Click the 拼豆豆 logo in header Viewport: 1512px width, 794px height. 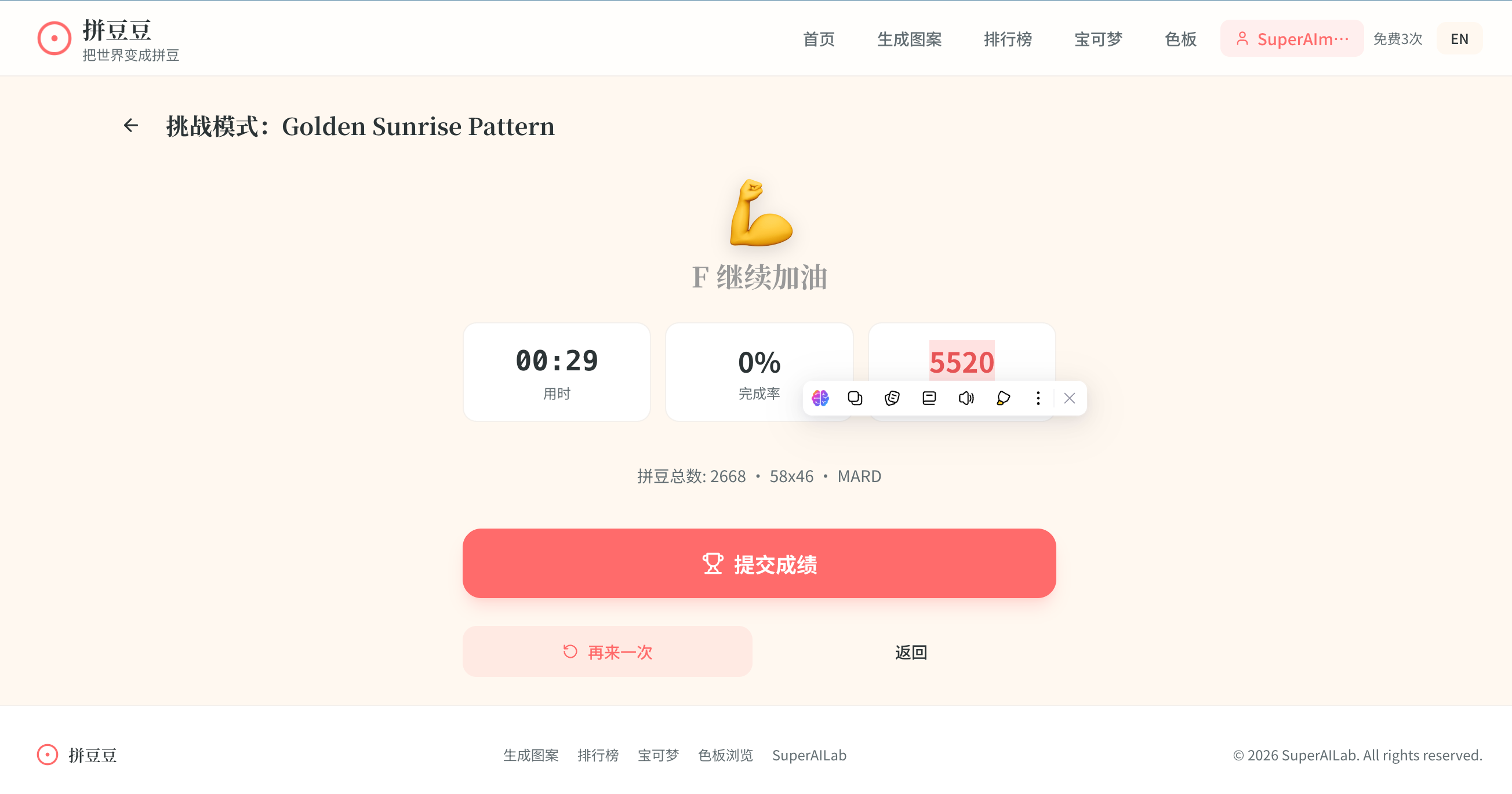coord(108,39)
